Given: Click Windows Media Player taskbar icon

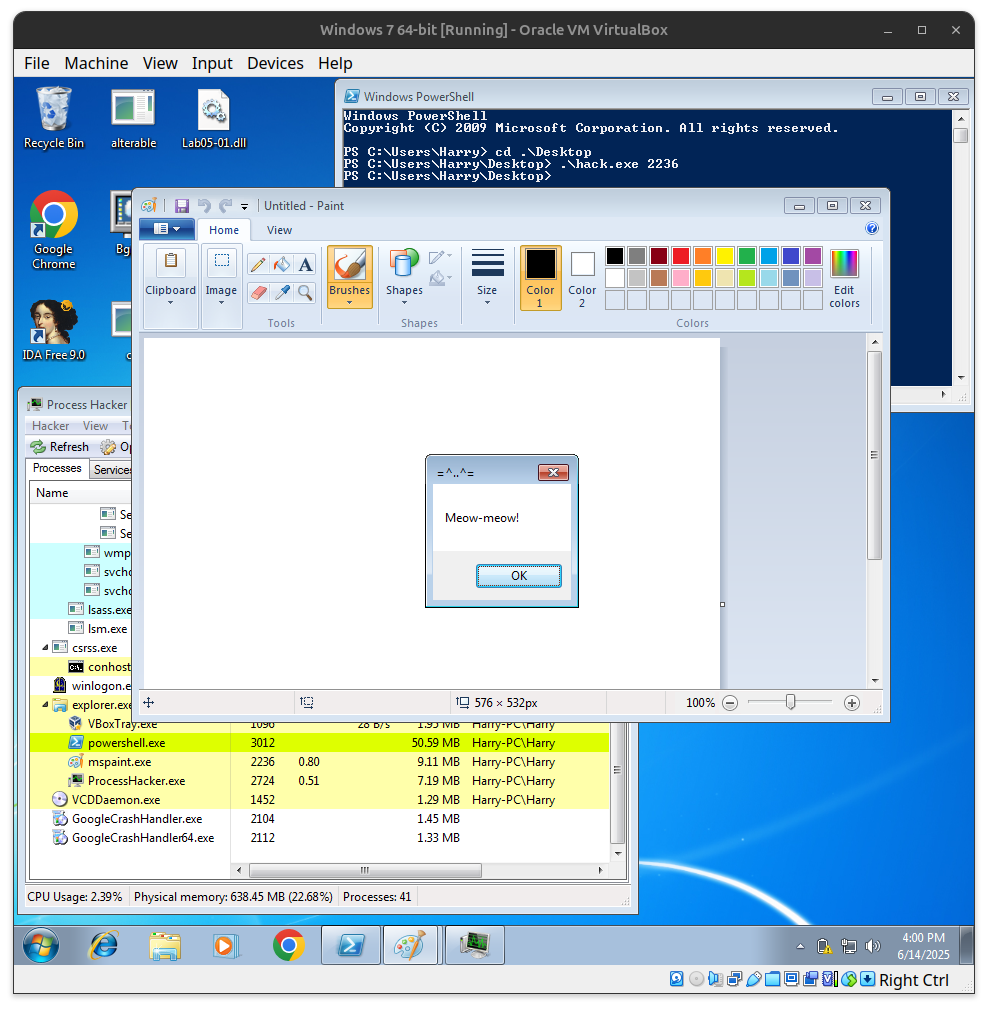Looking at the screenshot, I should coord(226,945).
